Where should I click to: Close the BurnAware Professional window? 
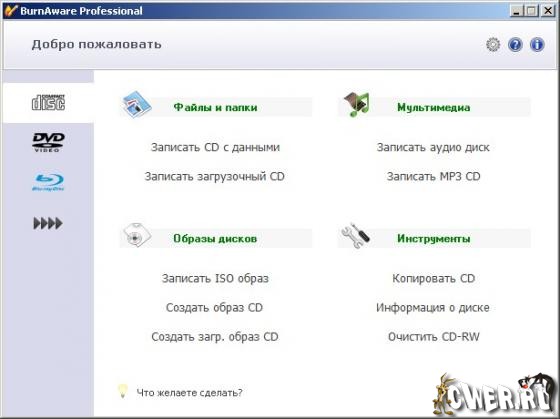point(548,11)
